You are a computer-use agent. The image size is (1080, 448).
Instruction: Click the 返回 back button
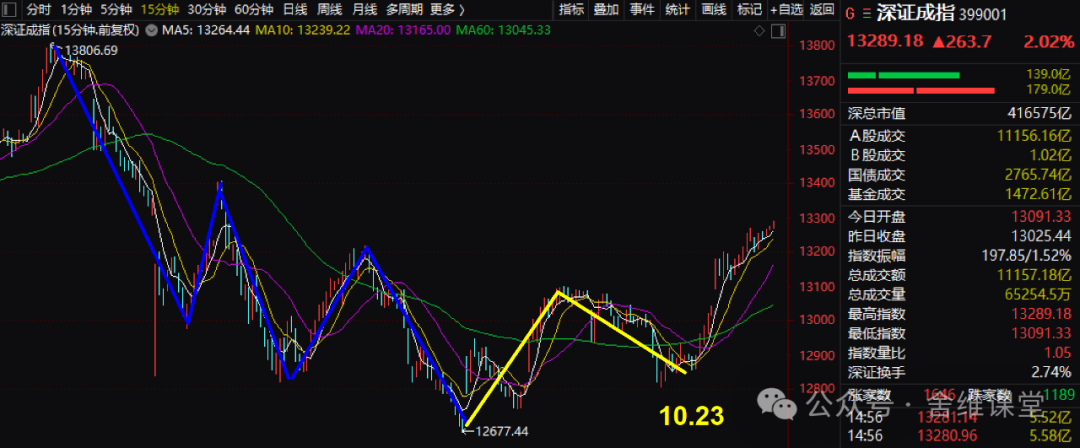(x=822, y=10)
